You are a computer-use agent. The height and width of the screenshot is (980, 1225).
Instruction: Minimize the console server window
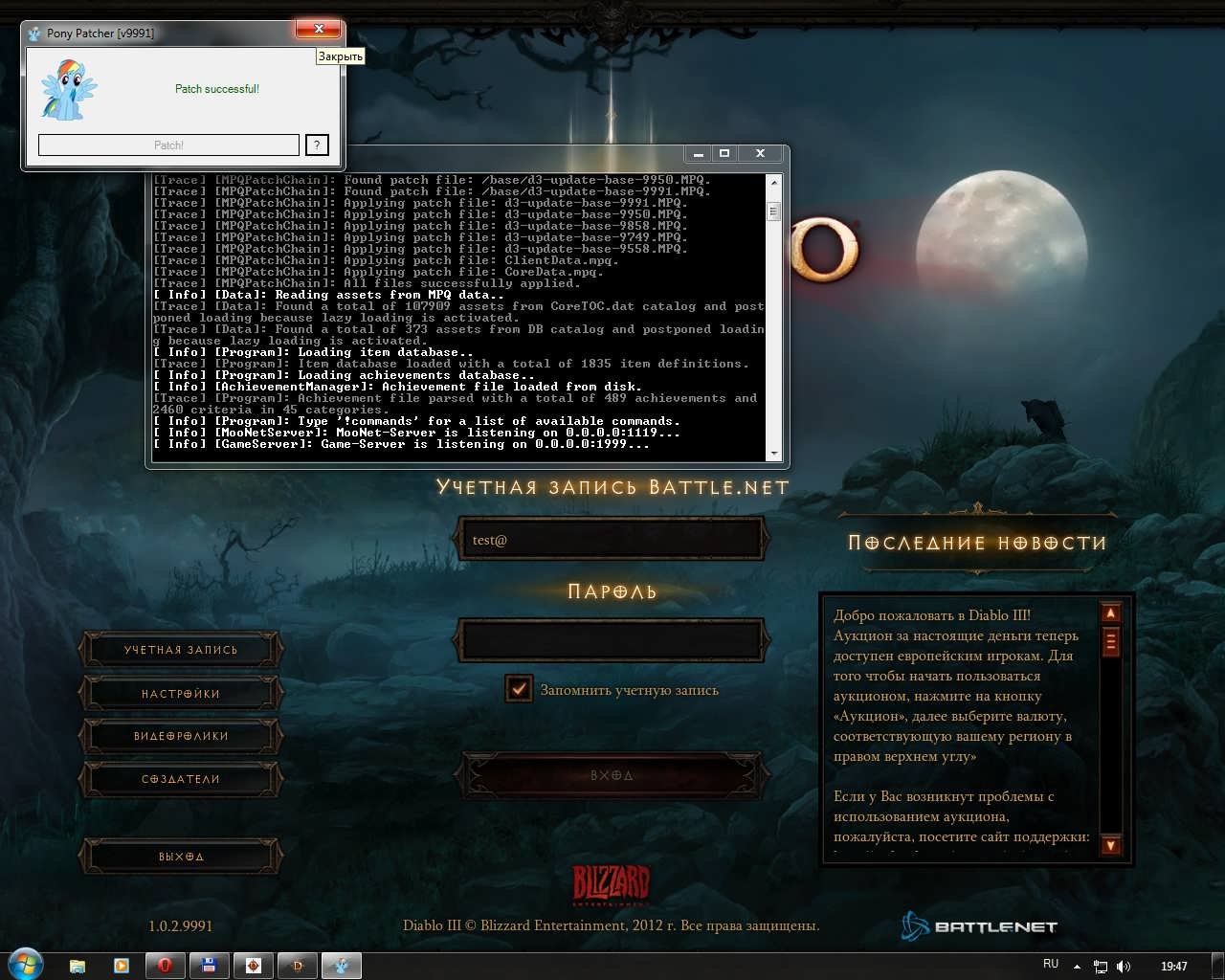699,153
